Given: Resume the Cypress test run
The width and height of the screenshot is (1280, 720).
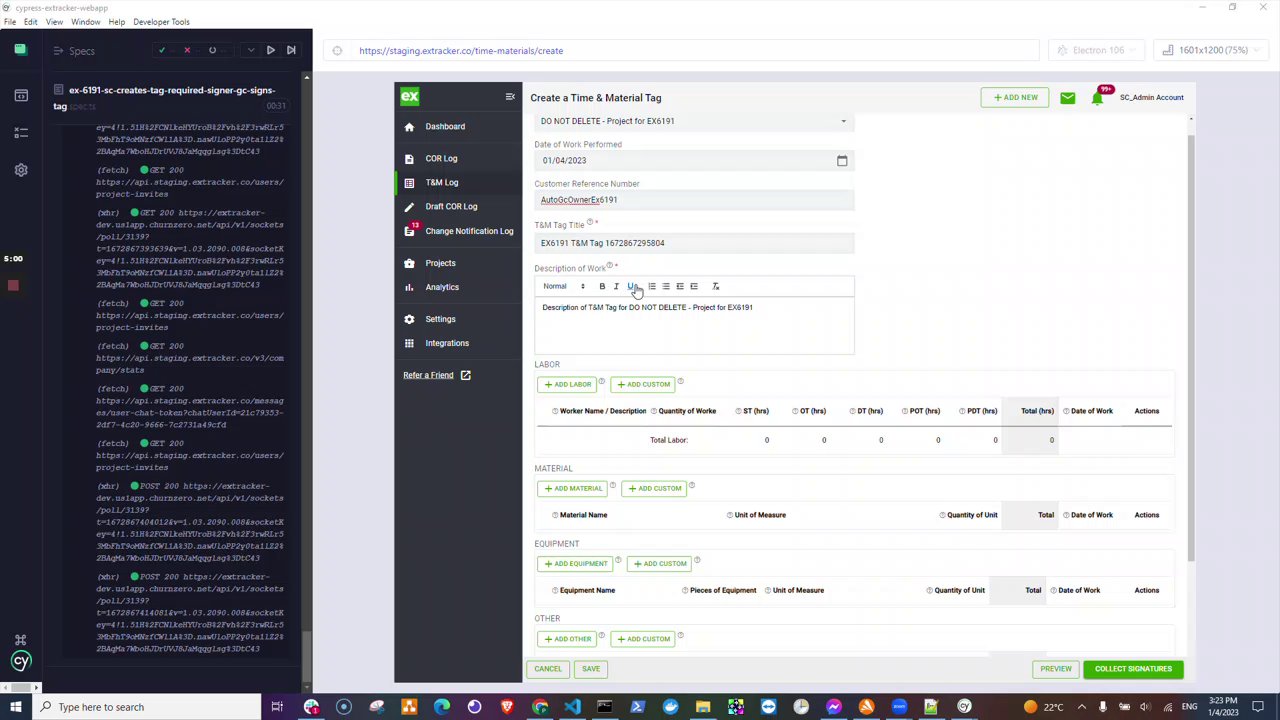Looking at the screenshot, I should tap(270, 50).
